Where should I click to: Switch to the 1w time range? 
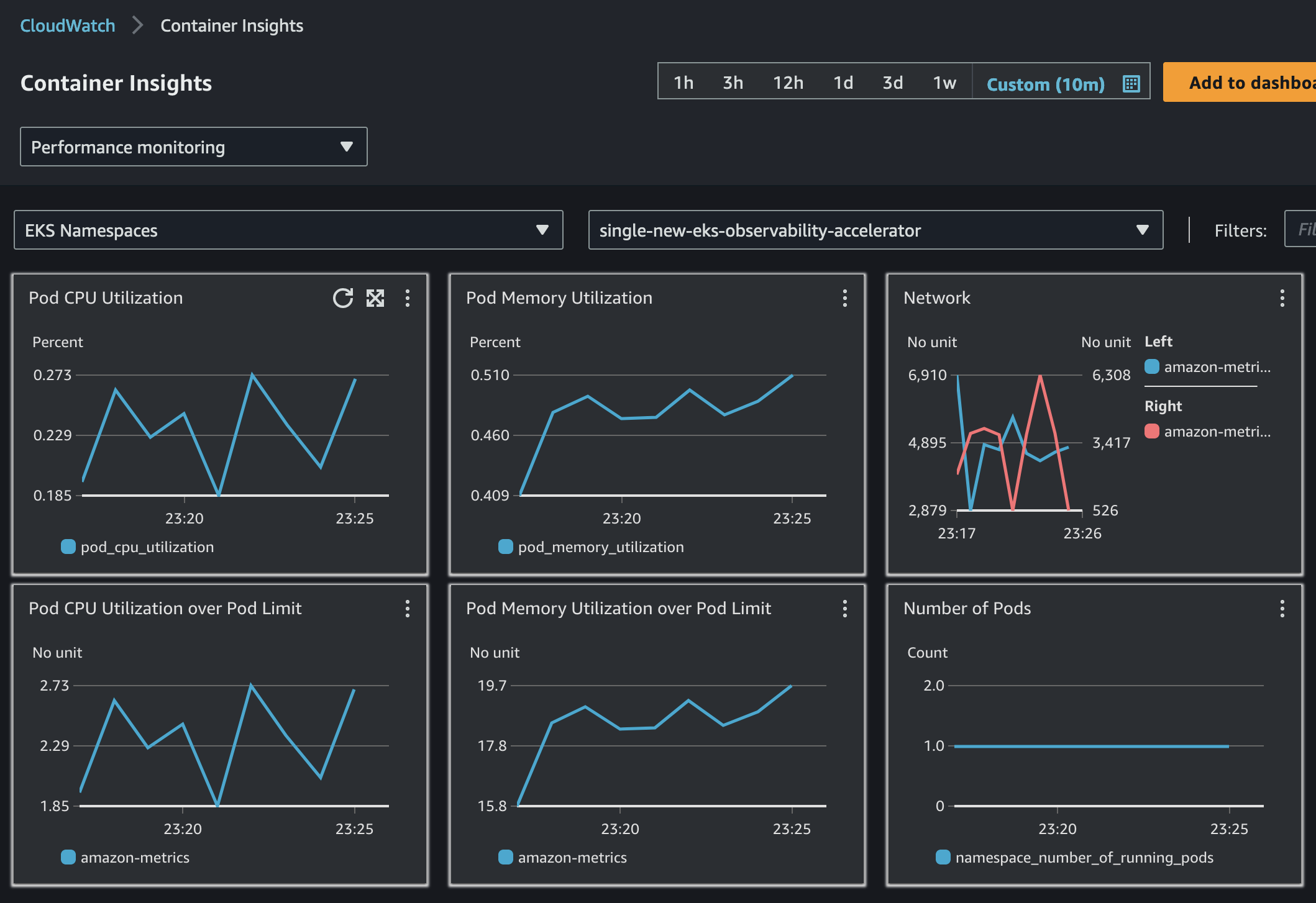[944, 83]
